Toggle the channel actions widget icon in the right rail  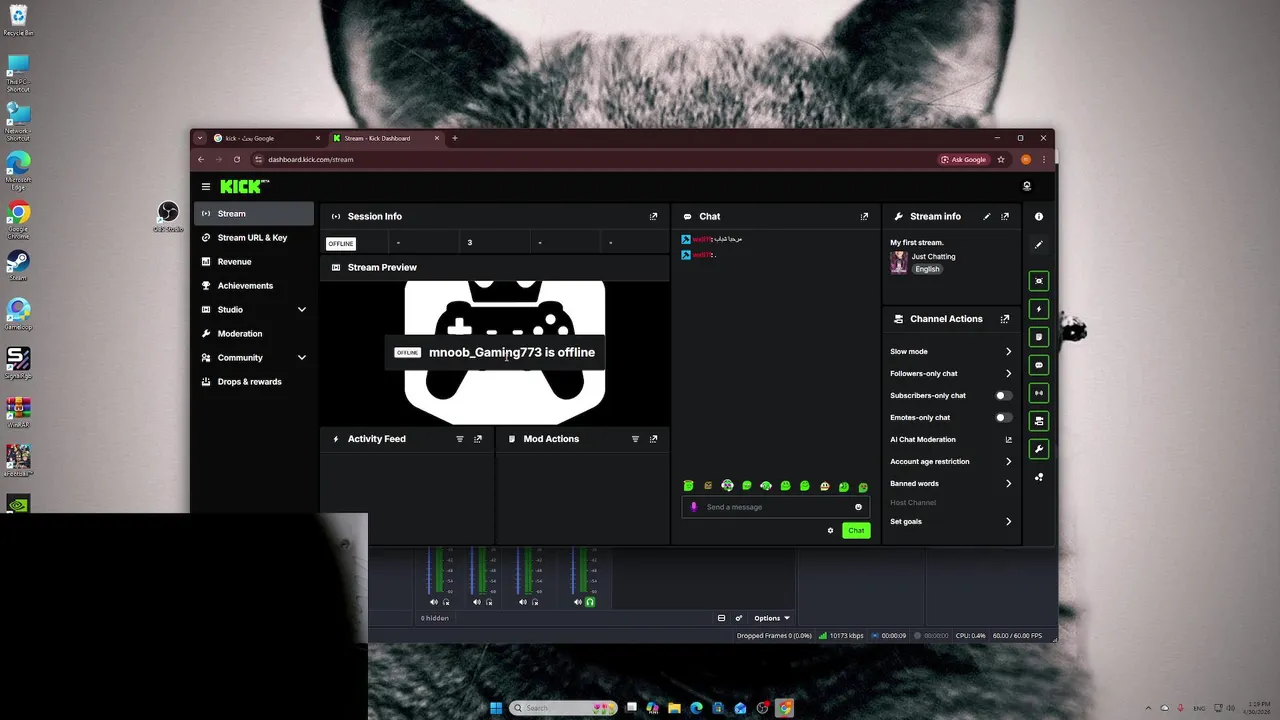click(1039, 421)
